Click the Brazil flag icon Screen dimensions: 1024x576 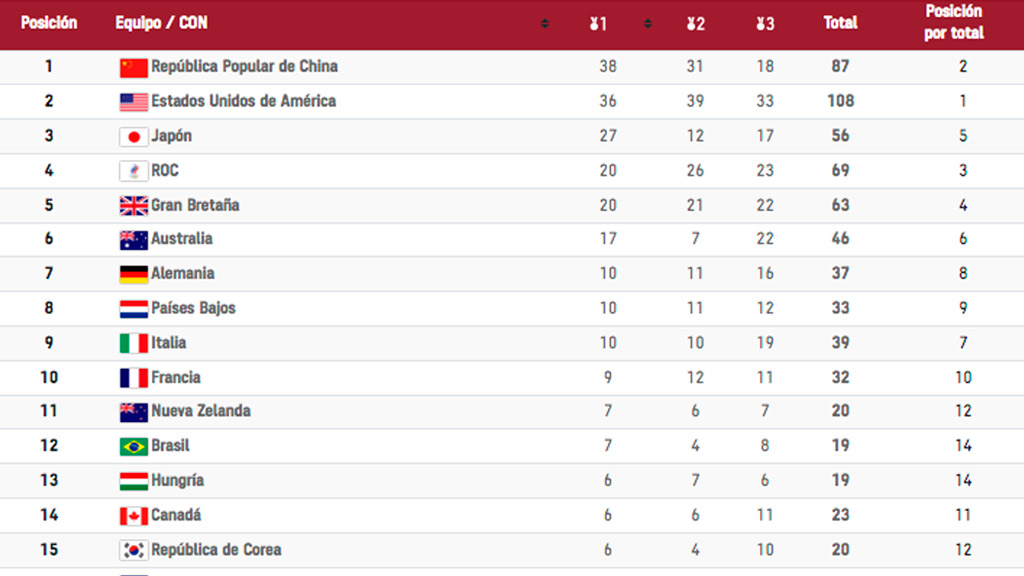pyautogui.click(x=134, y=447)
